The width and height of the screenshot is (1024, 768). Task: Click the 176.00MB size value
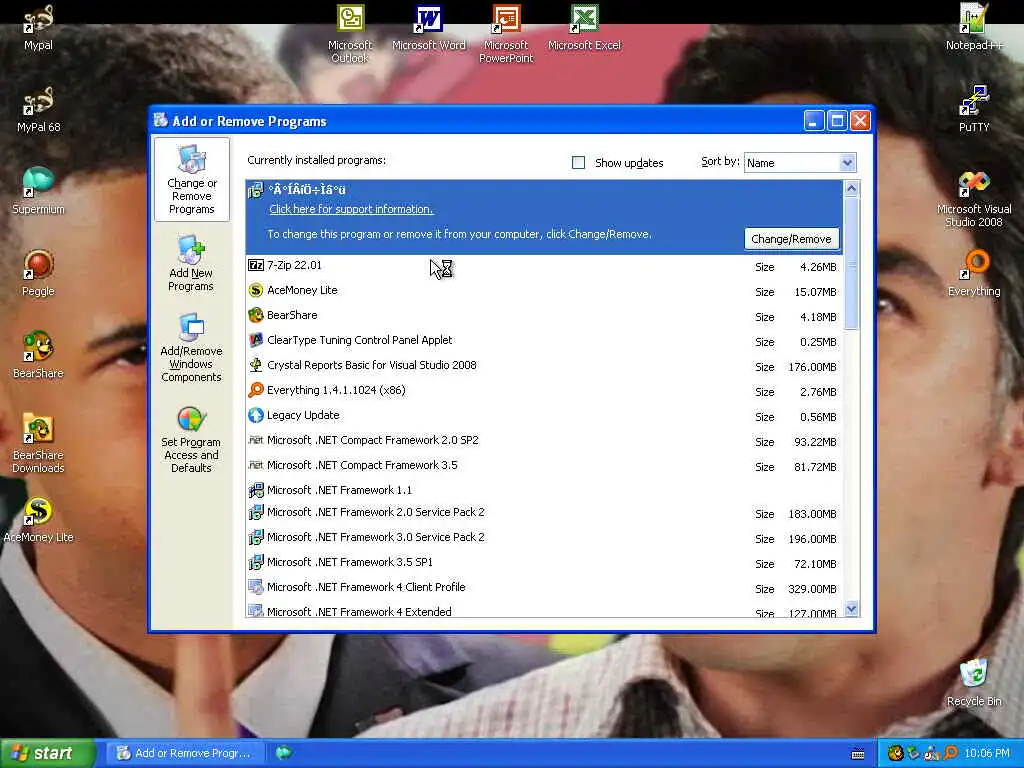click(812, 367)
